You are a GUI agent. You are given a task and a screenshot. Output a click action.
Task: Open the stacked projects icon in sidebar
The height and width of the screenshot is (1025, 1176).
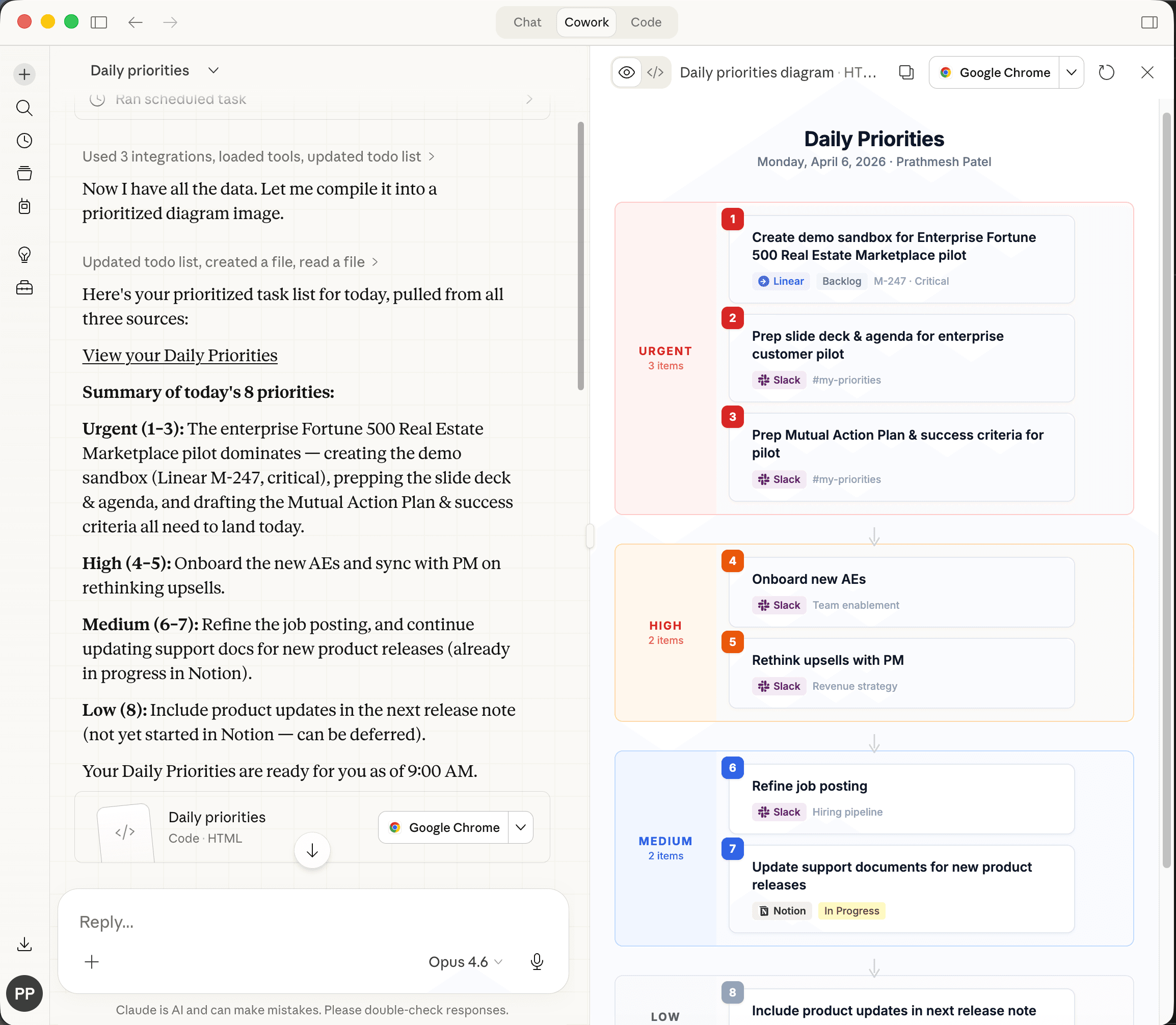[x=24, y=173]
